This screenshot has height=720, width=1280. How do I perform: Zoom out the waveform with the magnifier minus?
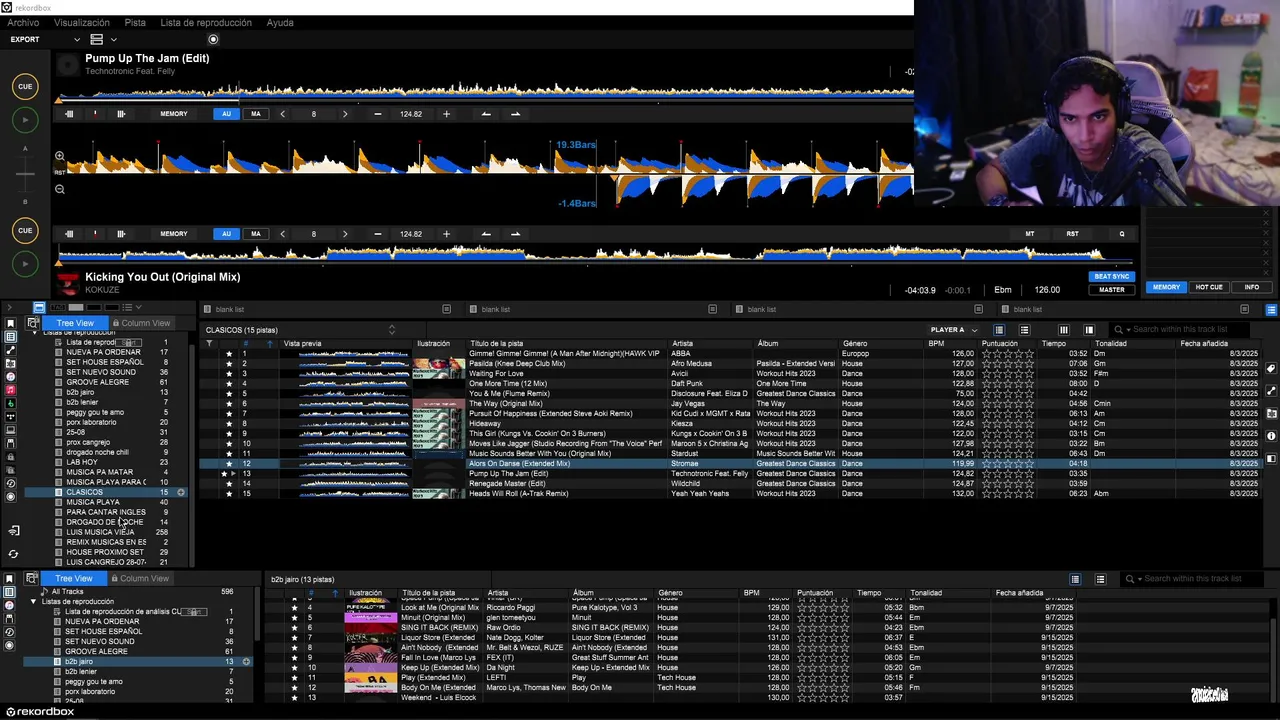coord(60,189)
